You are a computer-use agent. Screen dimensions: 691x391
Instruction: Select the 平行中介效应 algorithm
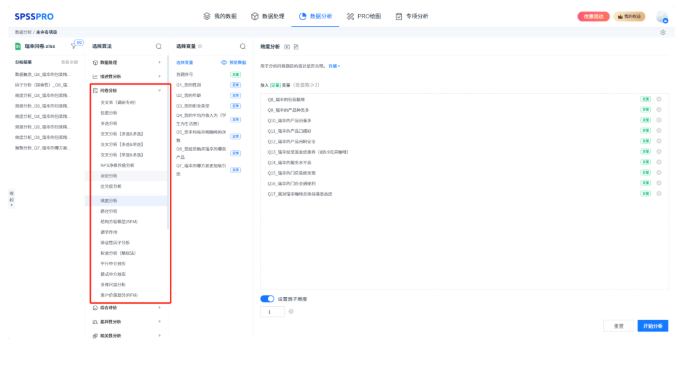(x=113, y=264)
